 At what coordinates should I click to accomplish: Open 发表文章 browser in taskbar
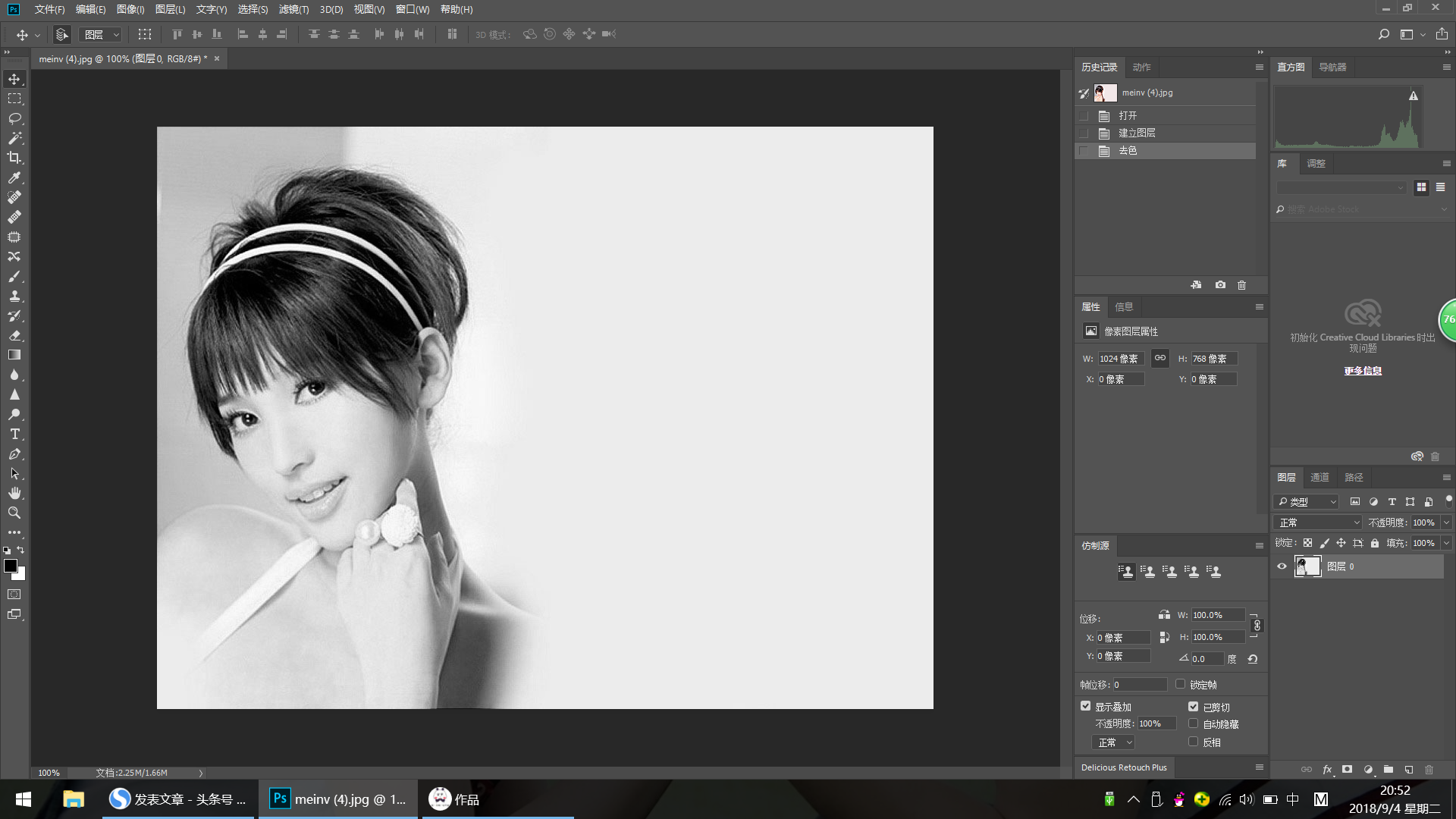pos(179,799)
